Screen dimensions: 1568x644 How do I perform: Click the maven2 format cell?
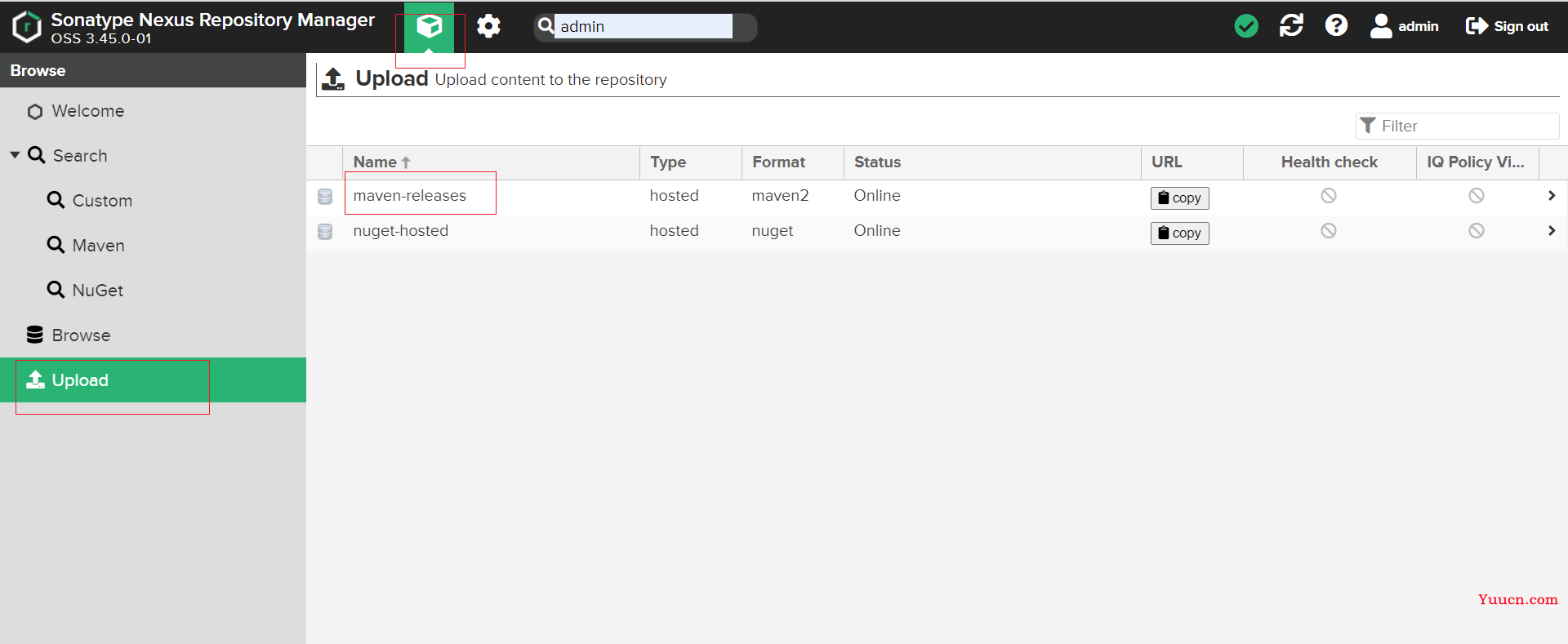[780, 196]
